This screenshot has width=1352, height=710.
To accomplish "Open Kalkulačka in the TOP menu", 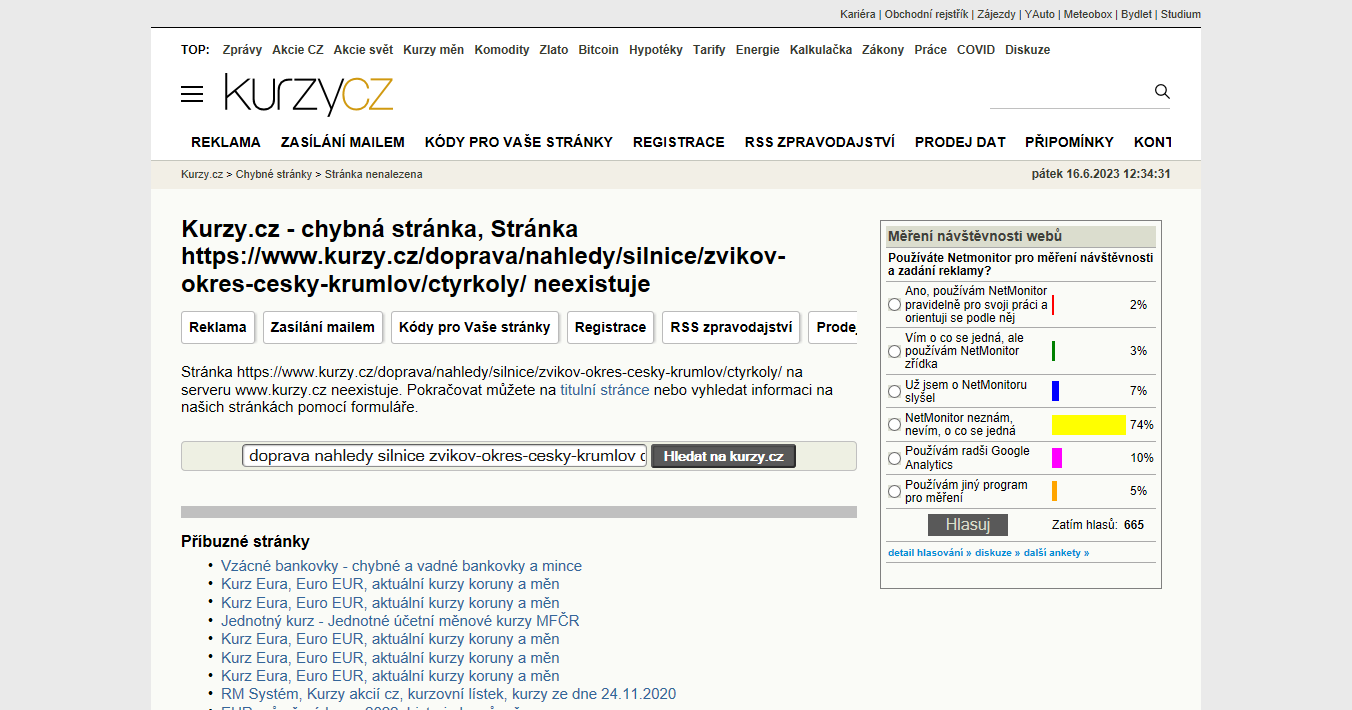I will coord(821,50).
